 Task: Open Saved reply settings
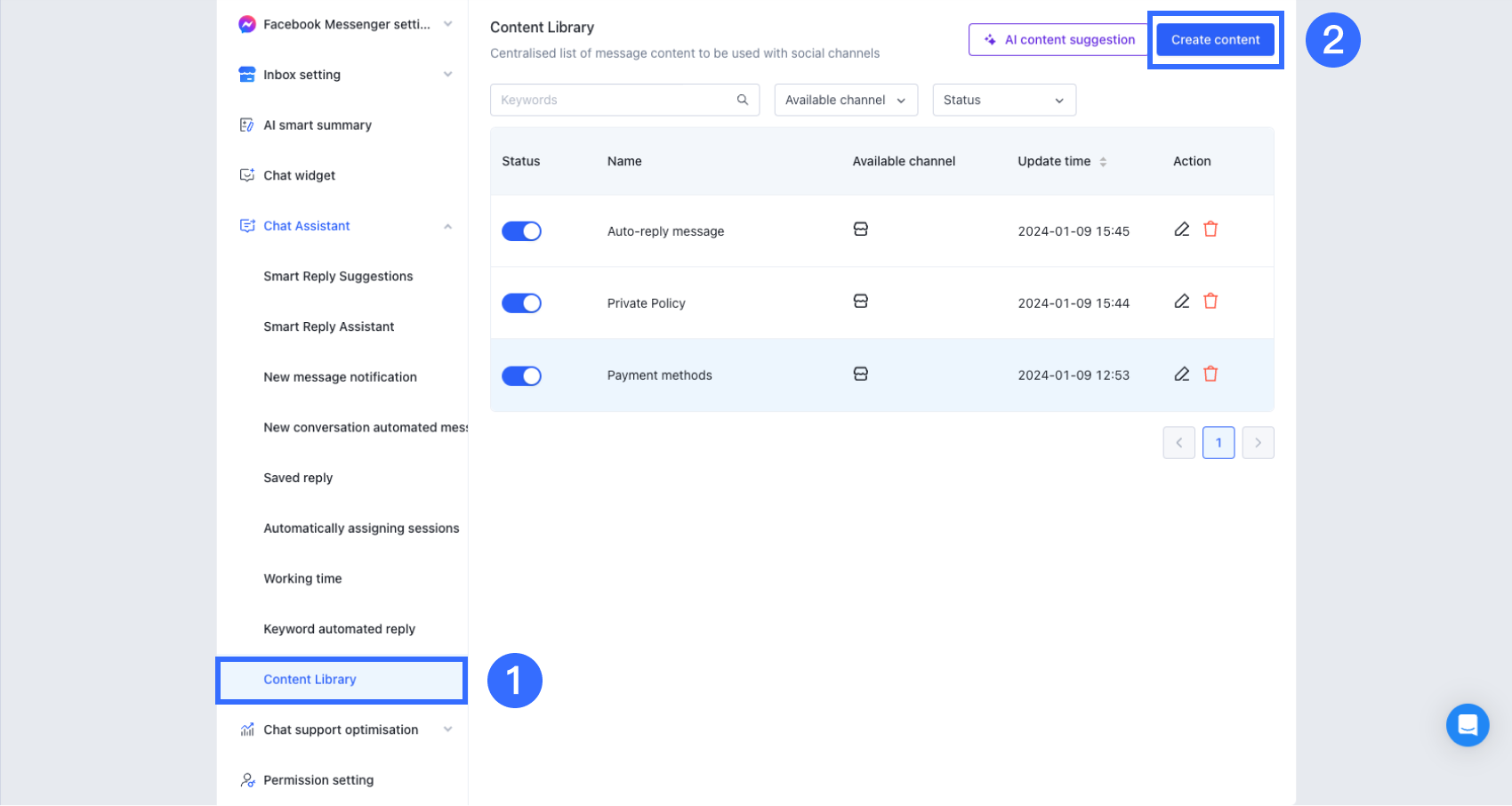pos(298,478)
